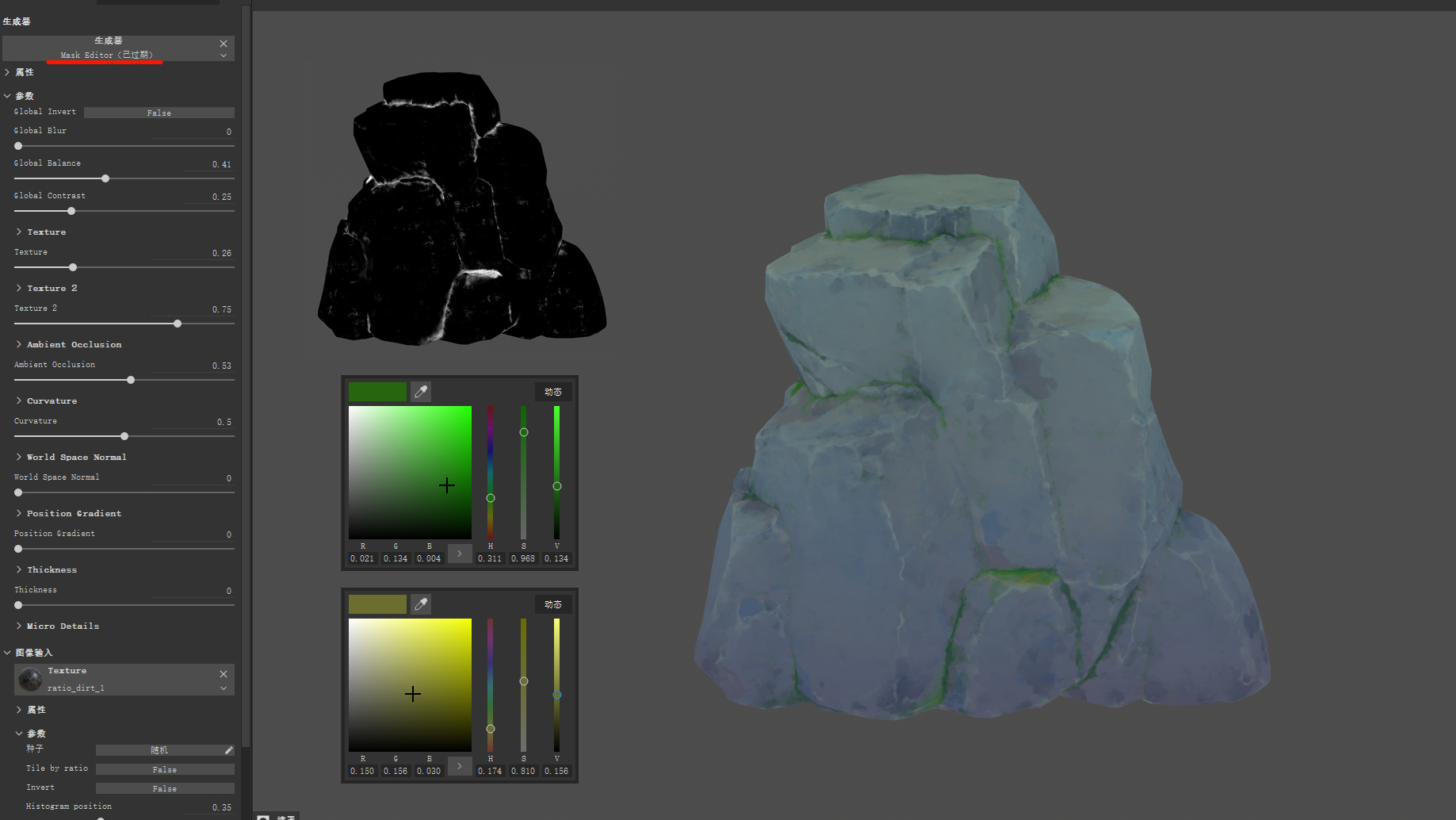Collapse the 参数 section under the texture input

(19, 734)
